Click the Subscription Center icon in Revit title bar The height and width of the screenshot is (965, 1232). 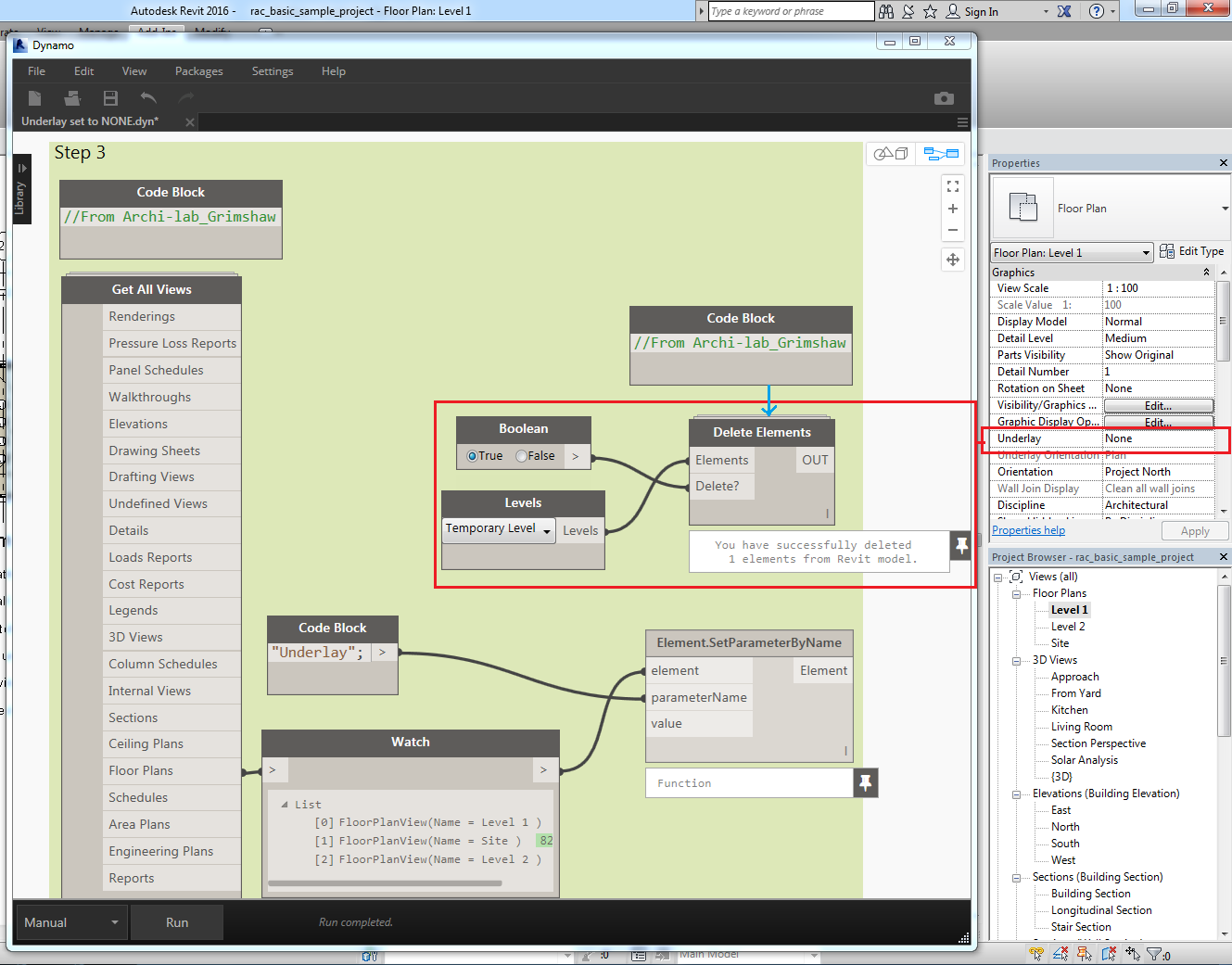[x=908, y=11]
